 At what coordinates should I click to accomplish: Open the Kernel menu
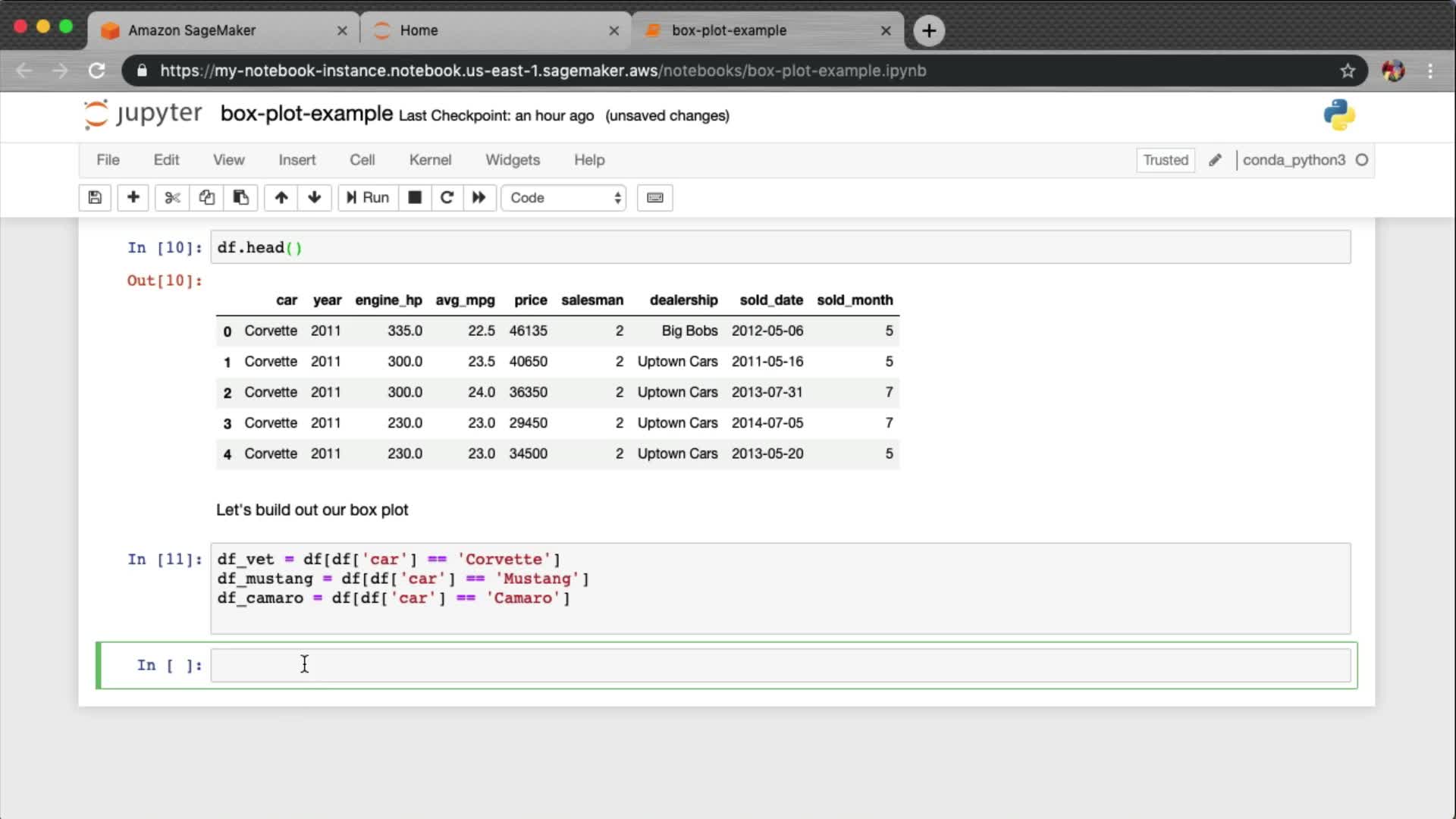tap(430, 160)
